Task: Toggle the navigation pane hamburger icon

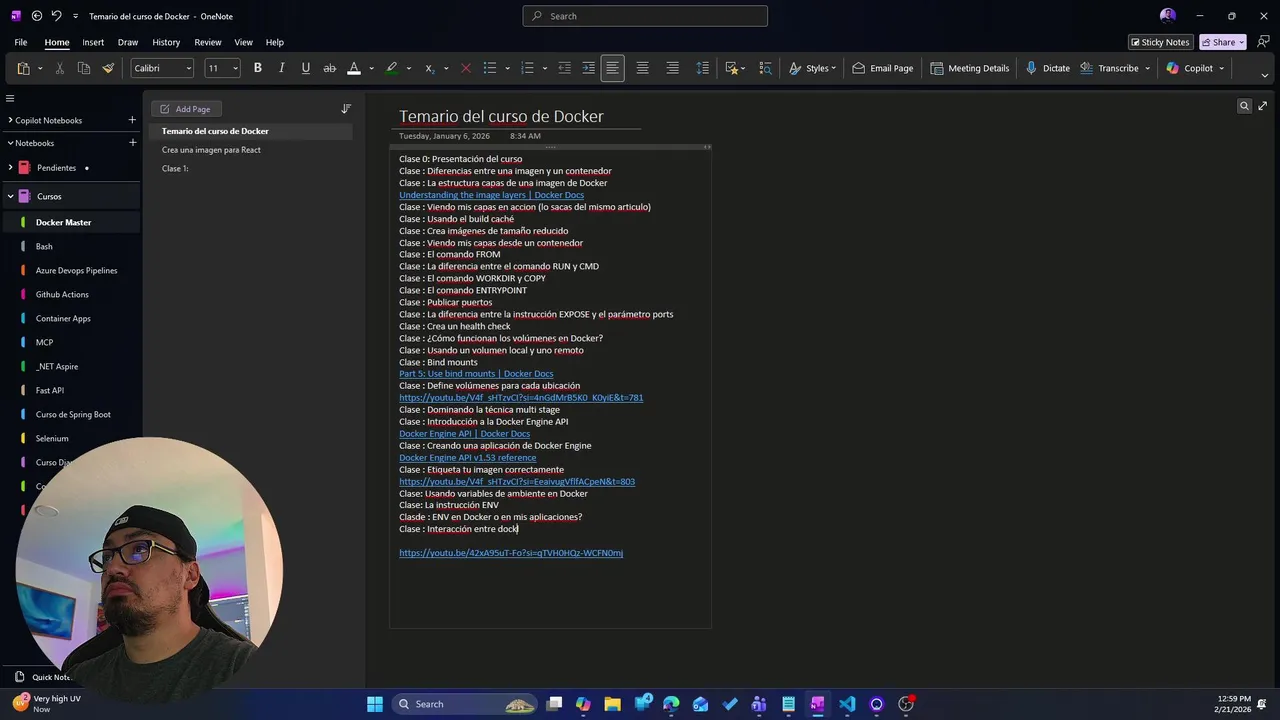Action: coord(10,98)
